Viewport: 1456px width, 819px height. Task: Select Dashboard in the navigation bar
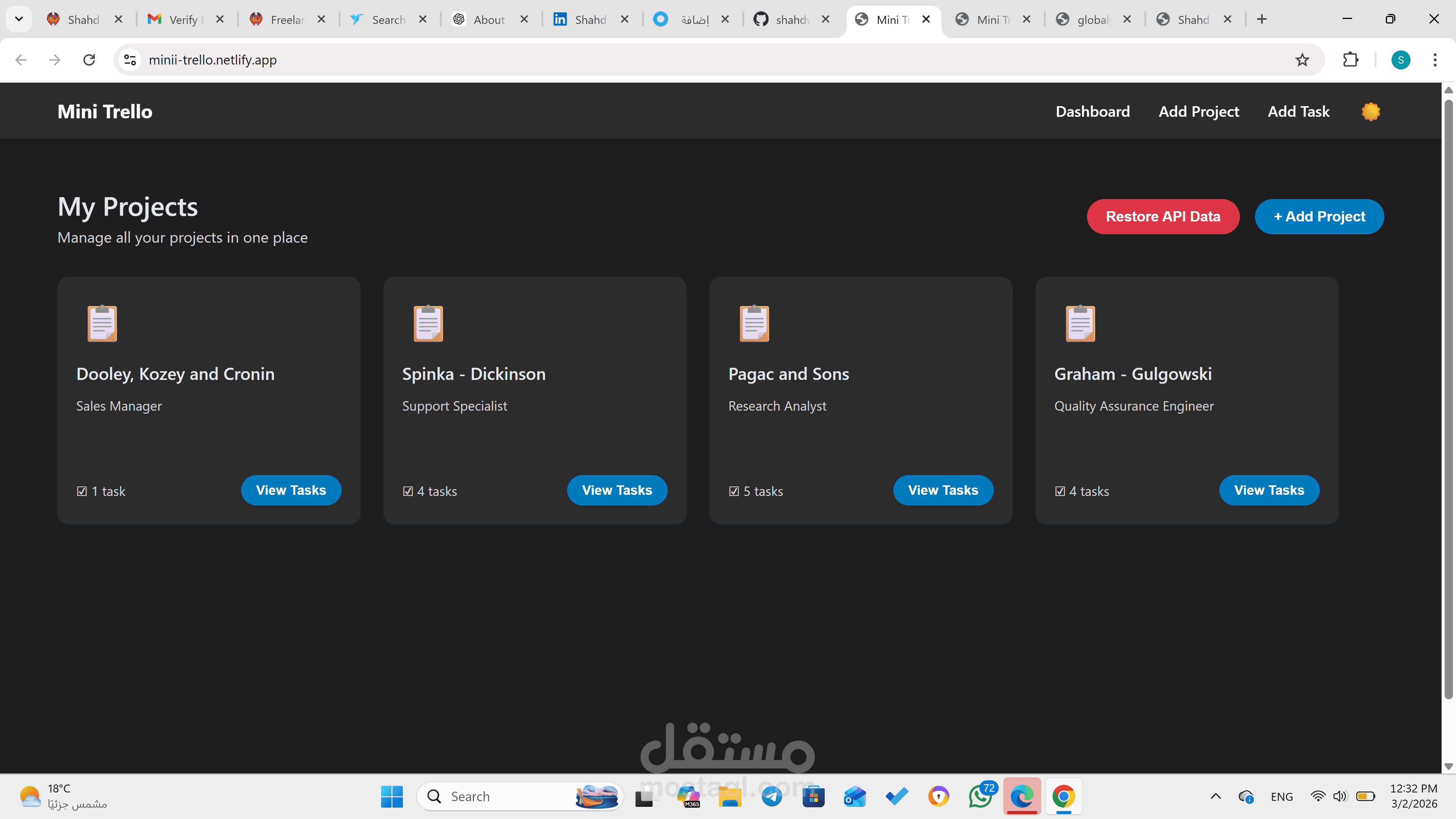pyautogui.click(x=1092, y=111)
